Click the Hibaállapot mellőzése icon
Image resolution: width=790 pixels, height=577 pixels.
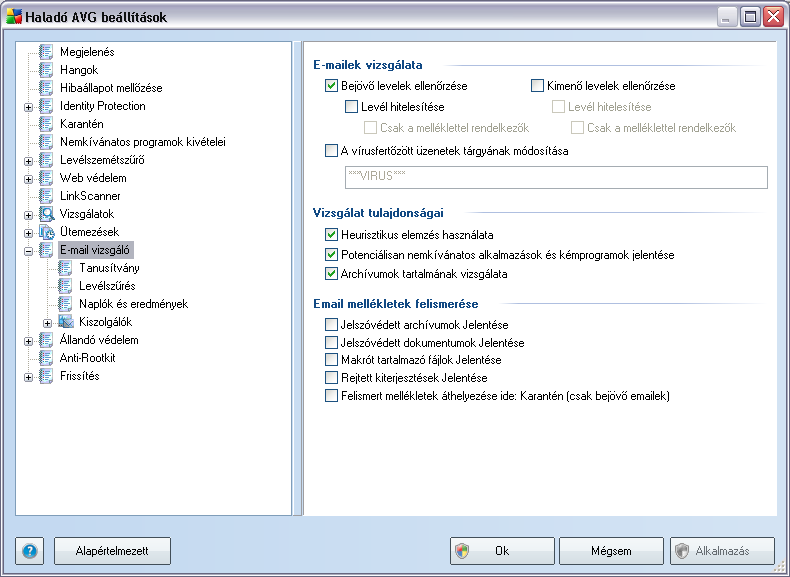pos(46,88)
